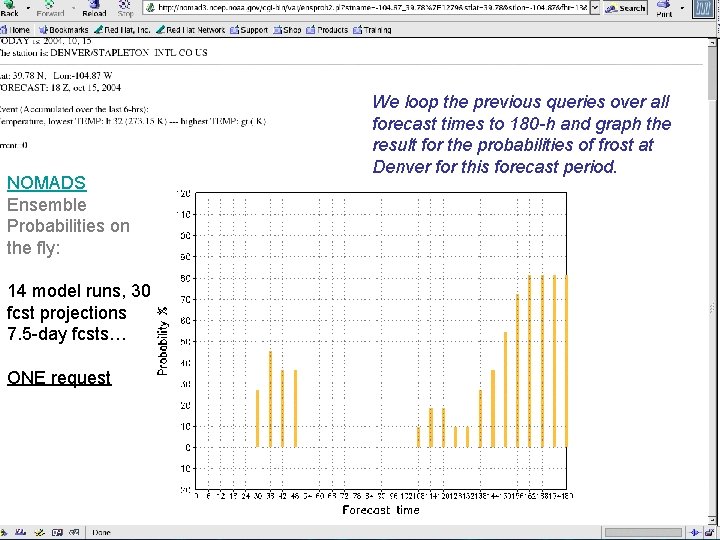The image size is (720, 540).
Task: Click the IRC Chat status bar icon
Action: point(74,533)
